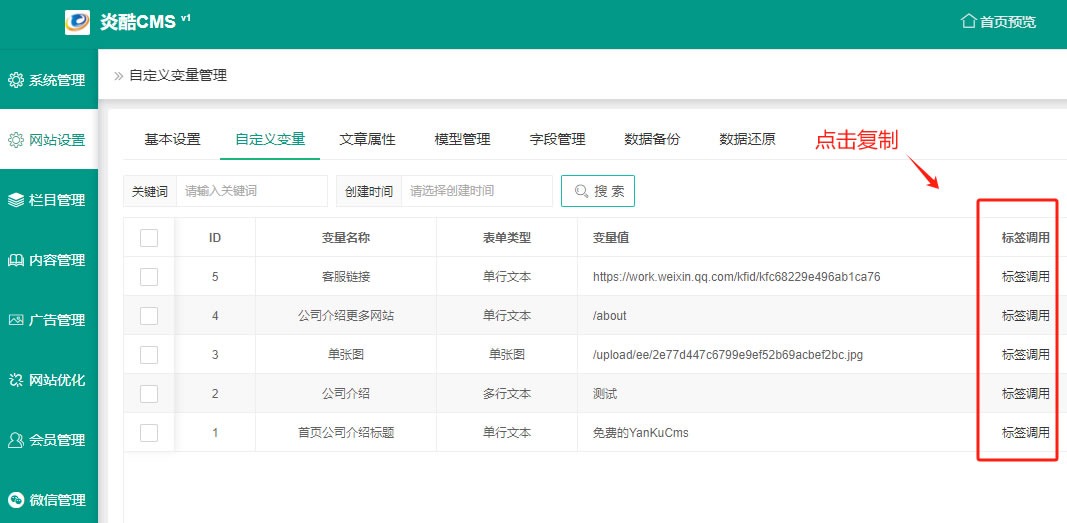Click the ID column header
Image resolution: width=1067 pixels, height=523 pixels.
(215, 238)
